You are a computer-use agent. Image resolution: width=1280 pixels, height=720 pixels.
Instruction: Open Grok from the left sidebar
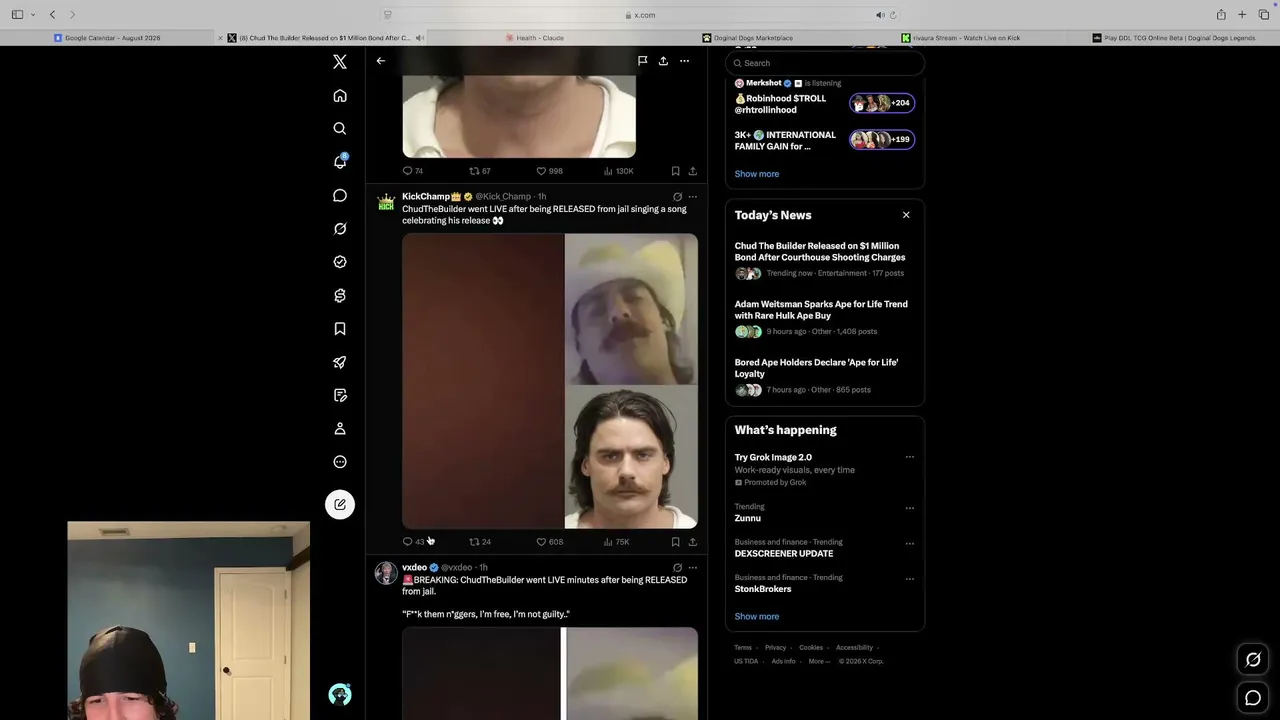[340, 229]
